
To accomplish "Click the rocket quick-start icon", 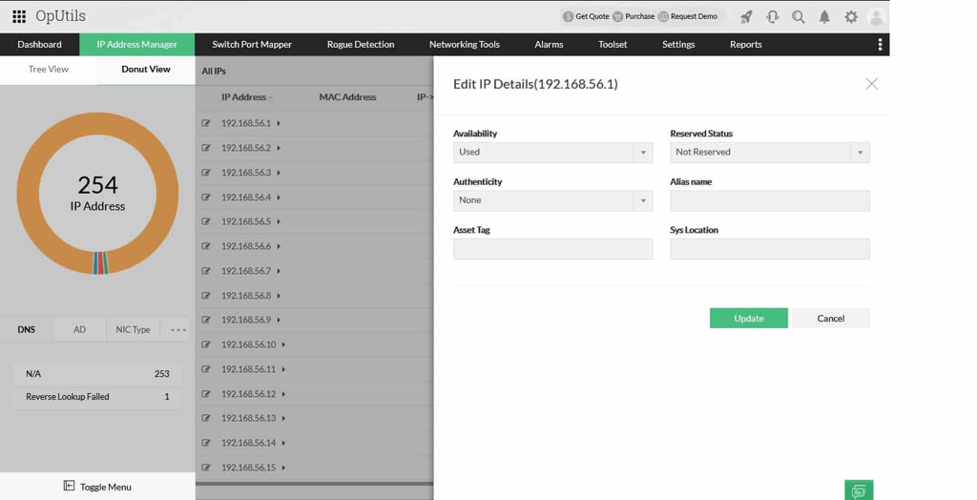I will [746, 17].
